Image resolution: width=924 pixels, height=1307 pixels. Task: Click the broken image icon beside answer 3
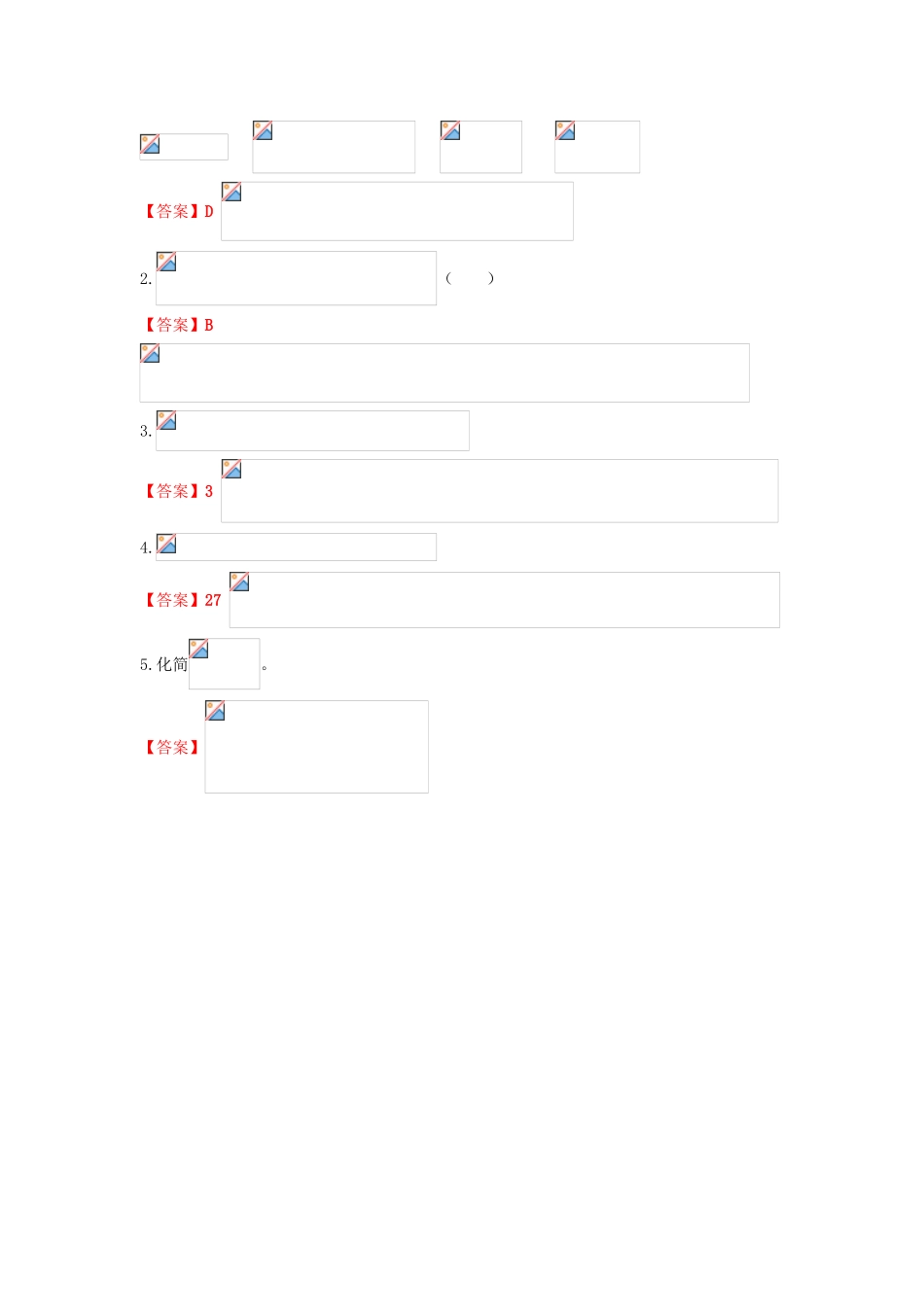[231, 470]
